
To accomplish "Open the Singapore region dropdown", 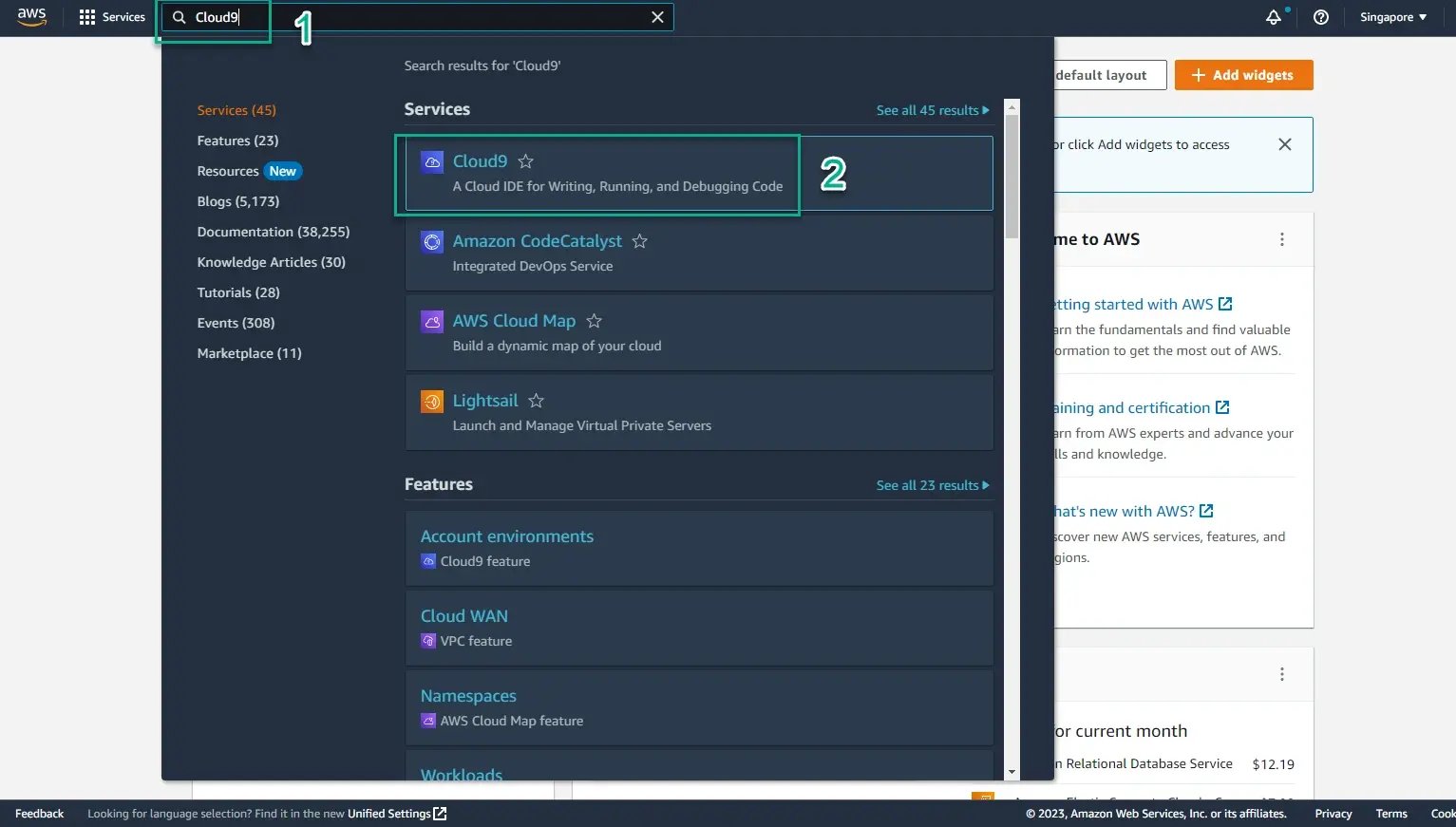I will coord(1391,16).
